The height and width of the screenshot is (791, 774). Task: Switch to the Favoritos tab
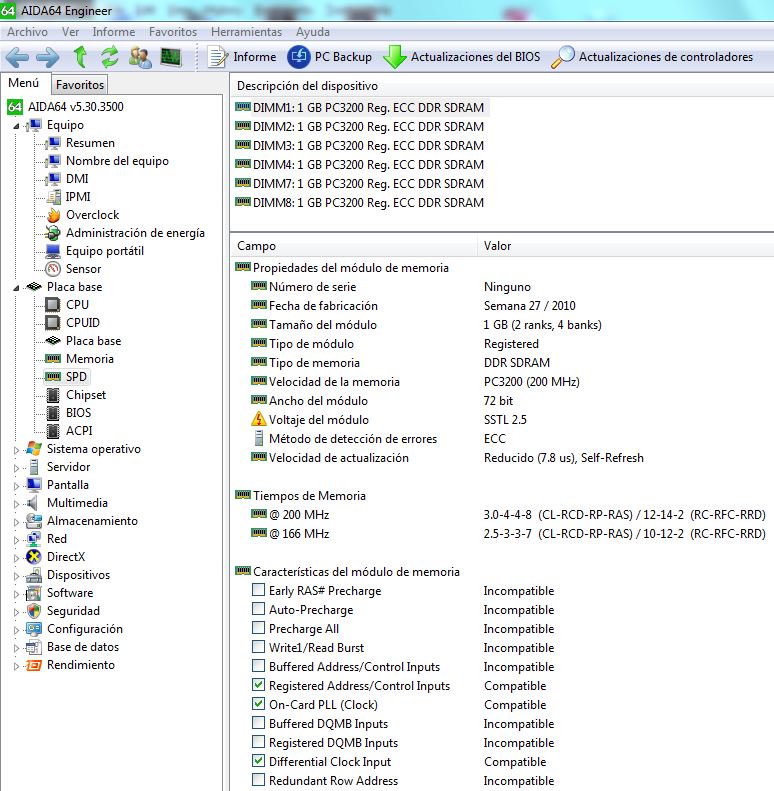80,85
